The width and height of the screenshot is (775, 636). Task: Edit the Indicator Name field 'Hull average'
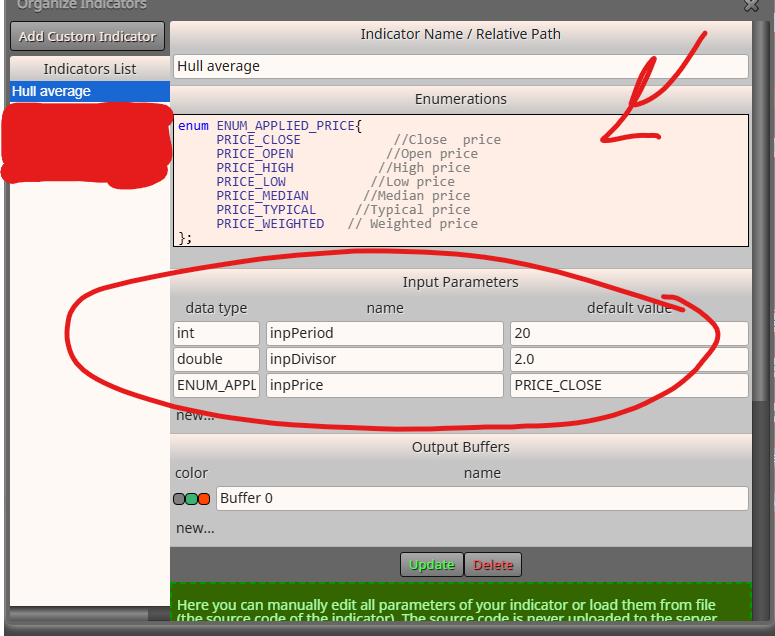[x=461, y=66]
